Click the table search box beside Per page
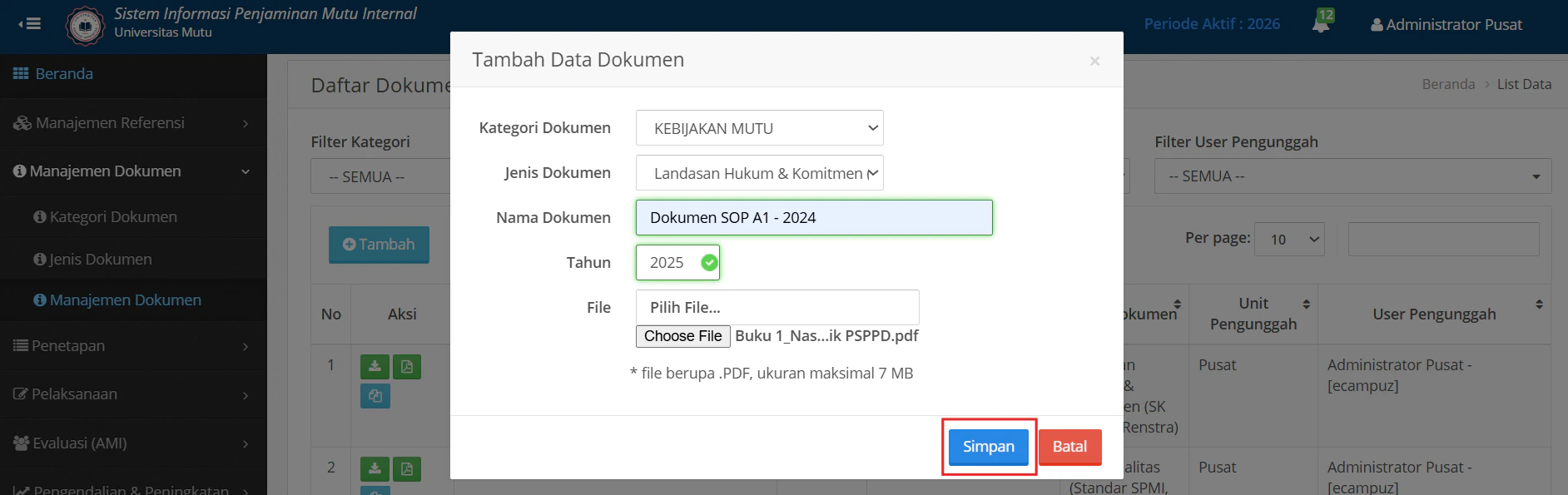1568x495 pixels. click(1443, 240)
